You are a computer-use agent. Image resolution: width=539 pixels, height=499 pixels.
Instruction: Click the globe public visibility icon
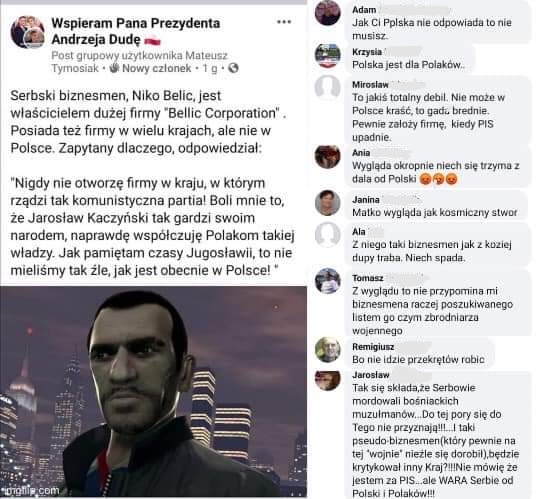[233, 68]
